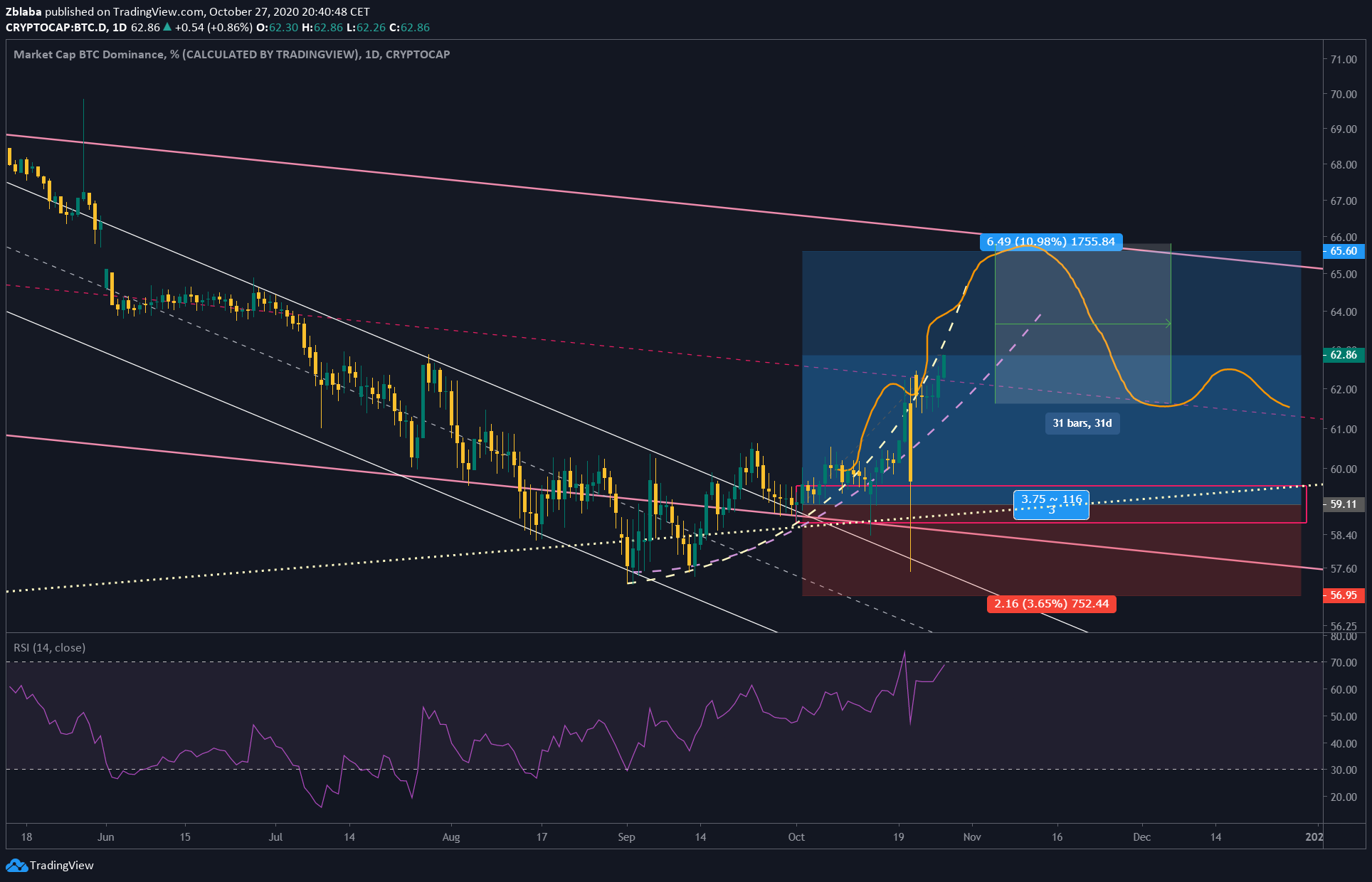Click the green 62.86 current price label
Screen dimensions: 1372x882
(1344, 354)
